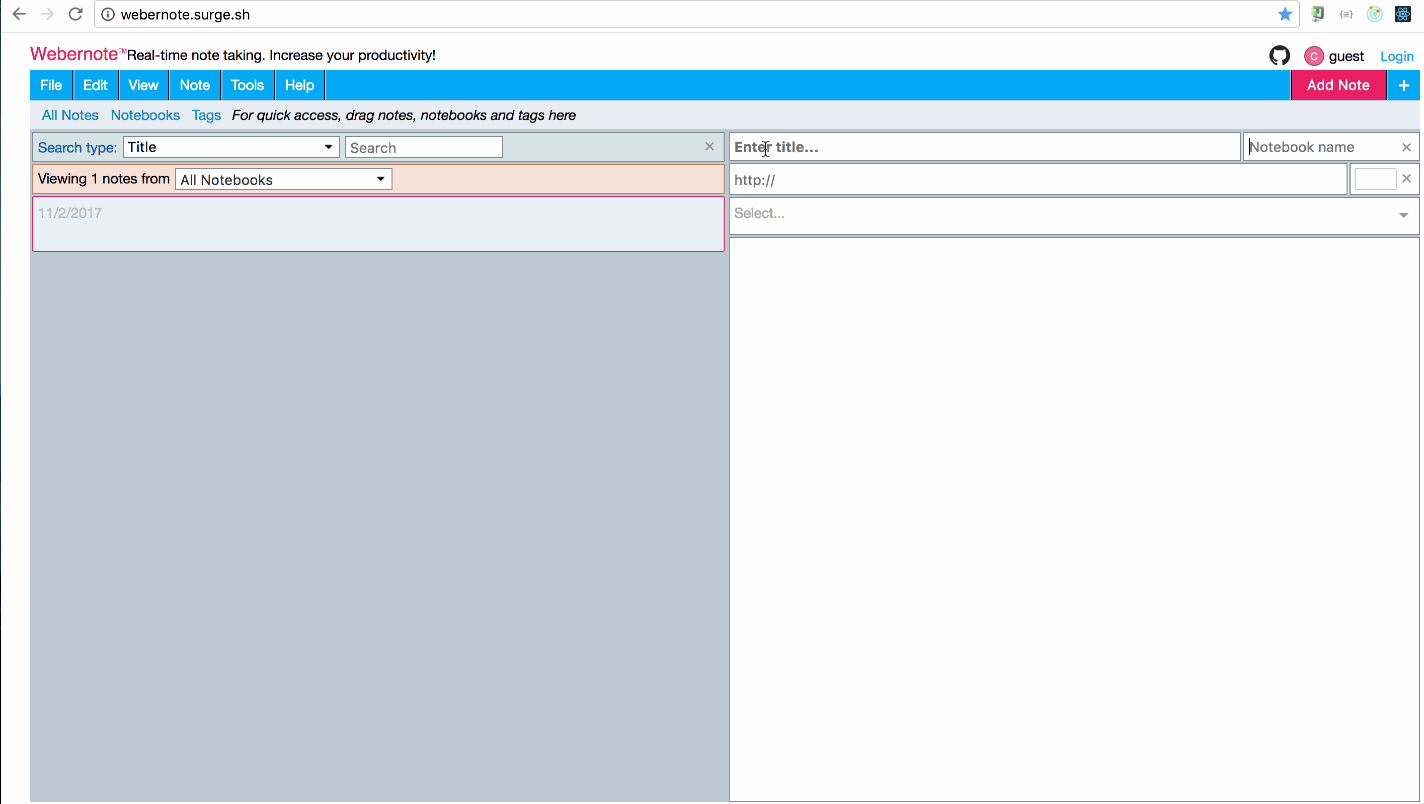Open the Help menu

coord(299,85)
